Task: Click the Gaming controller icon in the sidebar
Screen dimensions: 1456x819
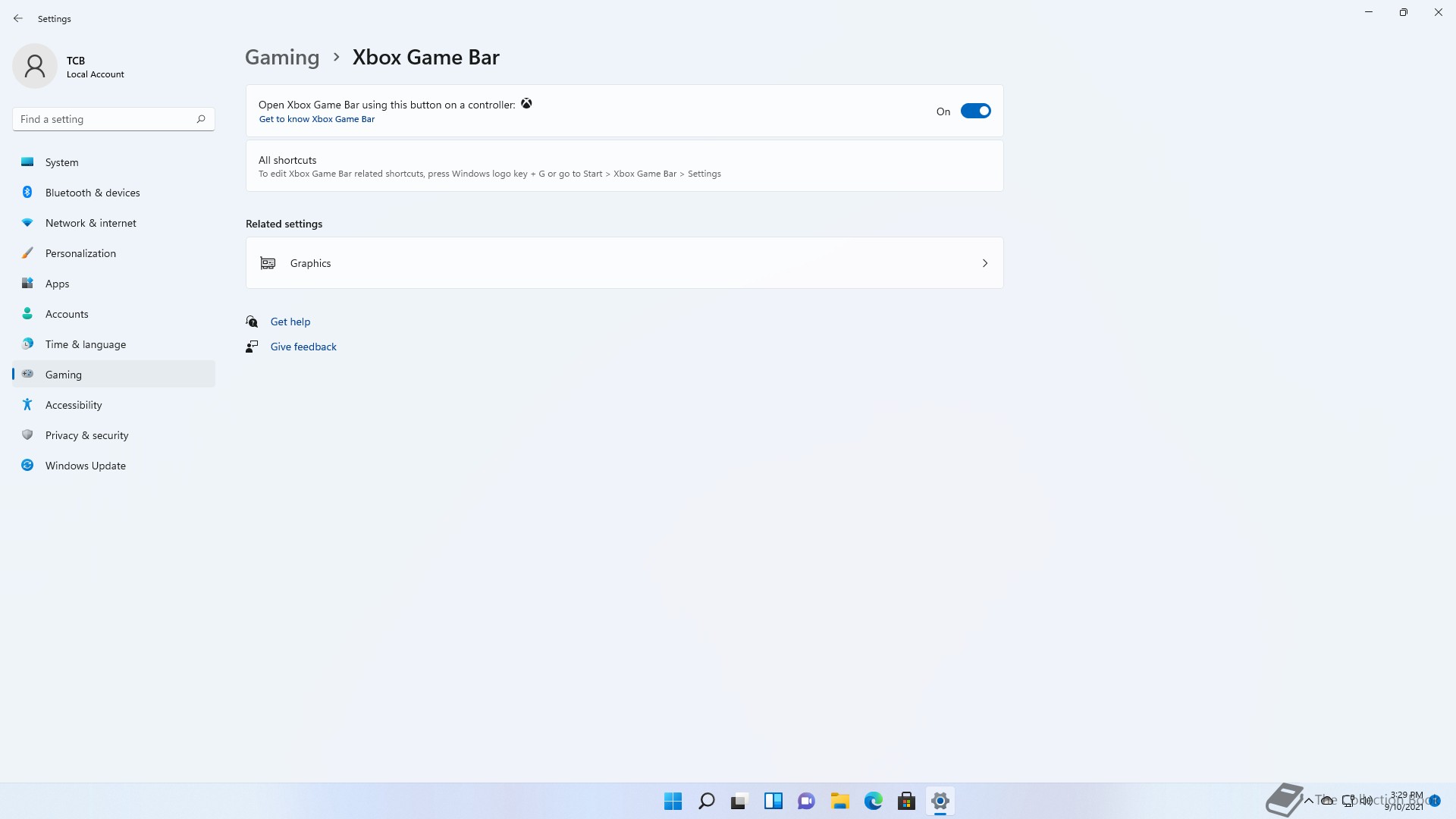Action: point(27,374)
